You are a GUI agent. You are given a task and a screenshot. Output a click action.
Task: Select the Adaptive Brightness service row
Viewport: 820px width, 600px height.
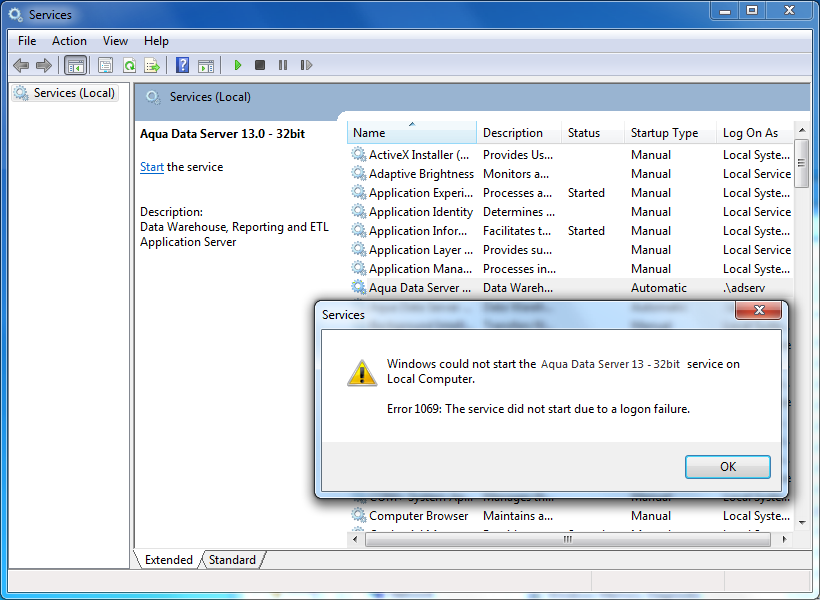coord(571,173)
